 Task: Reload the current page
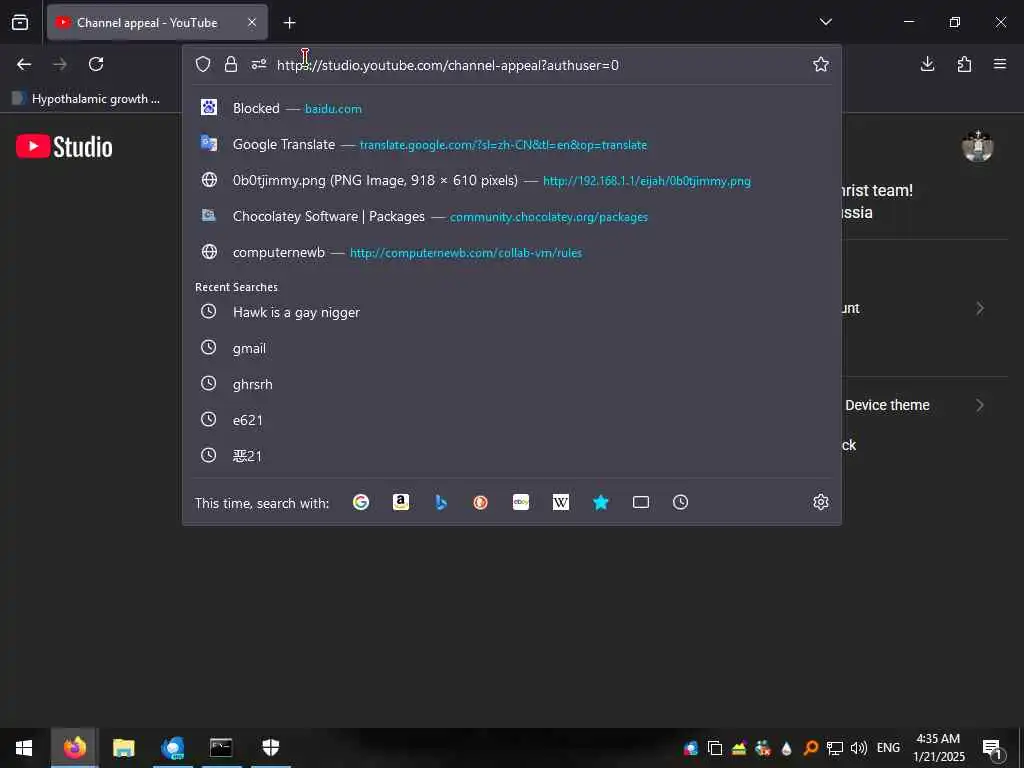click(x=96, y=64)
